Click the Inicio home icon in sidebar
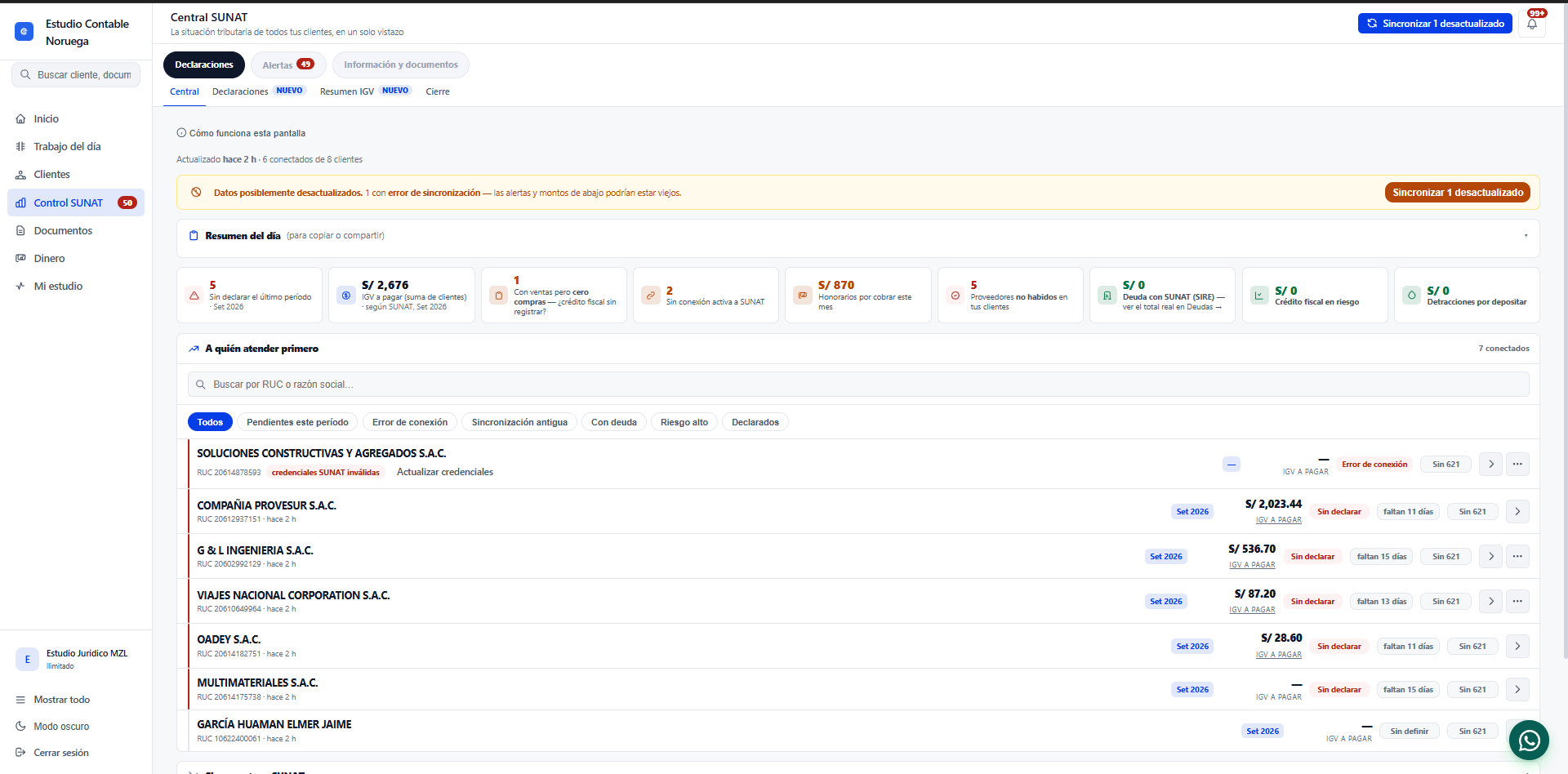 coord(20,119)
